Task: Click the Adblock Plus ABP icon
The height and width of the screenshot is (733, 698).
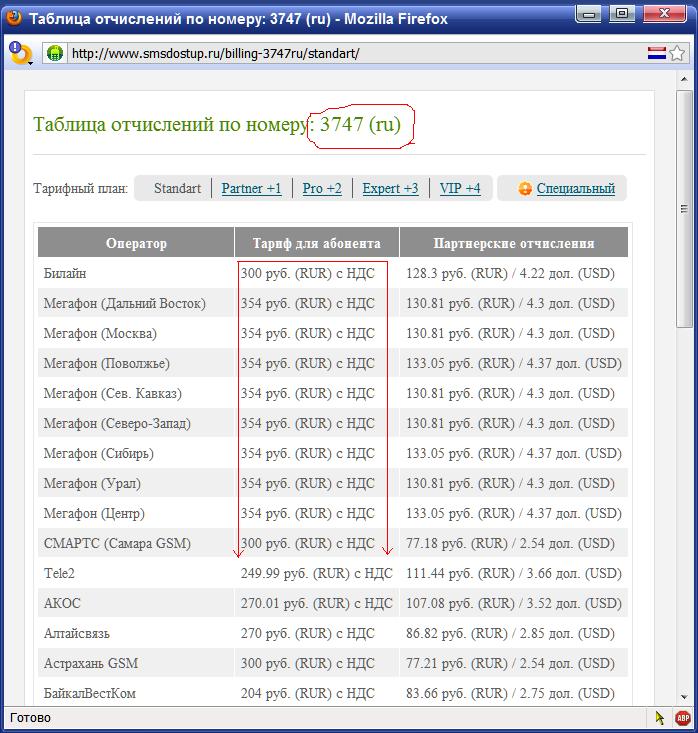Action: coord(683,718)
